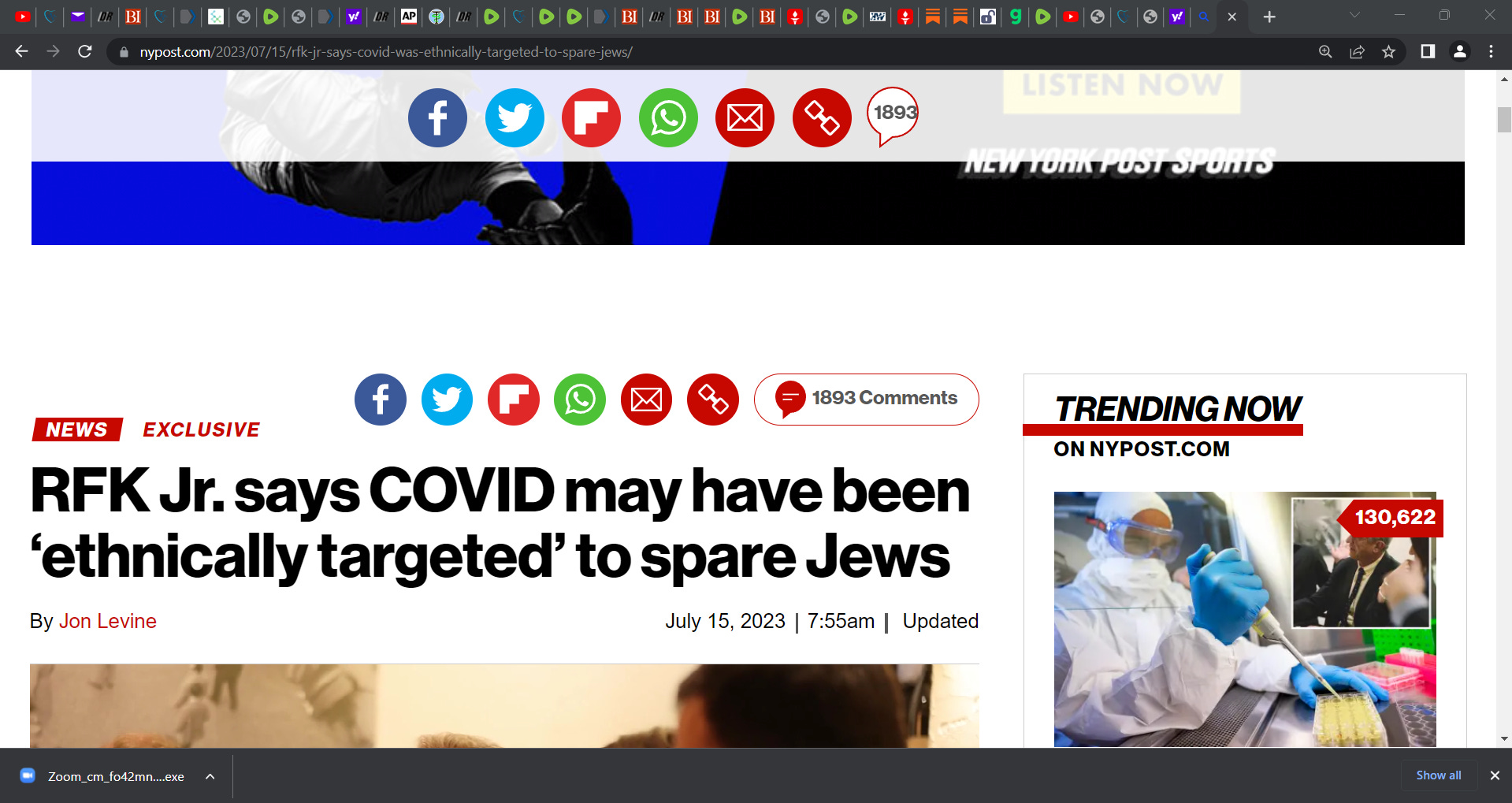Click the NEWS section tag
Viewport: 1512px width, 803px height.
tap(77, 429)
